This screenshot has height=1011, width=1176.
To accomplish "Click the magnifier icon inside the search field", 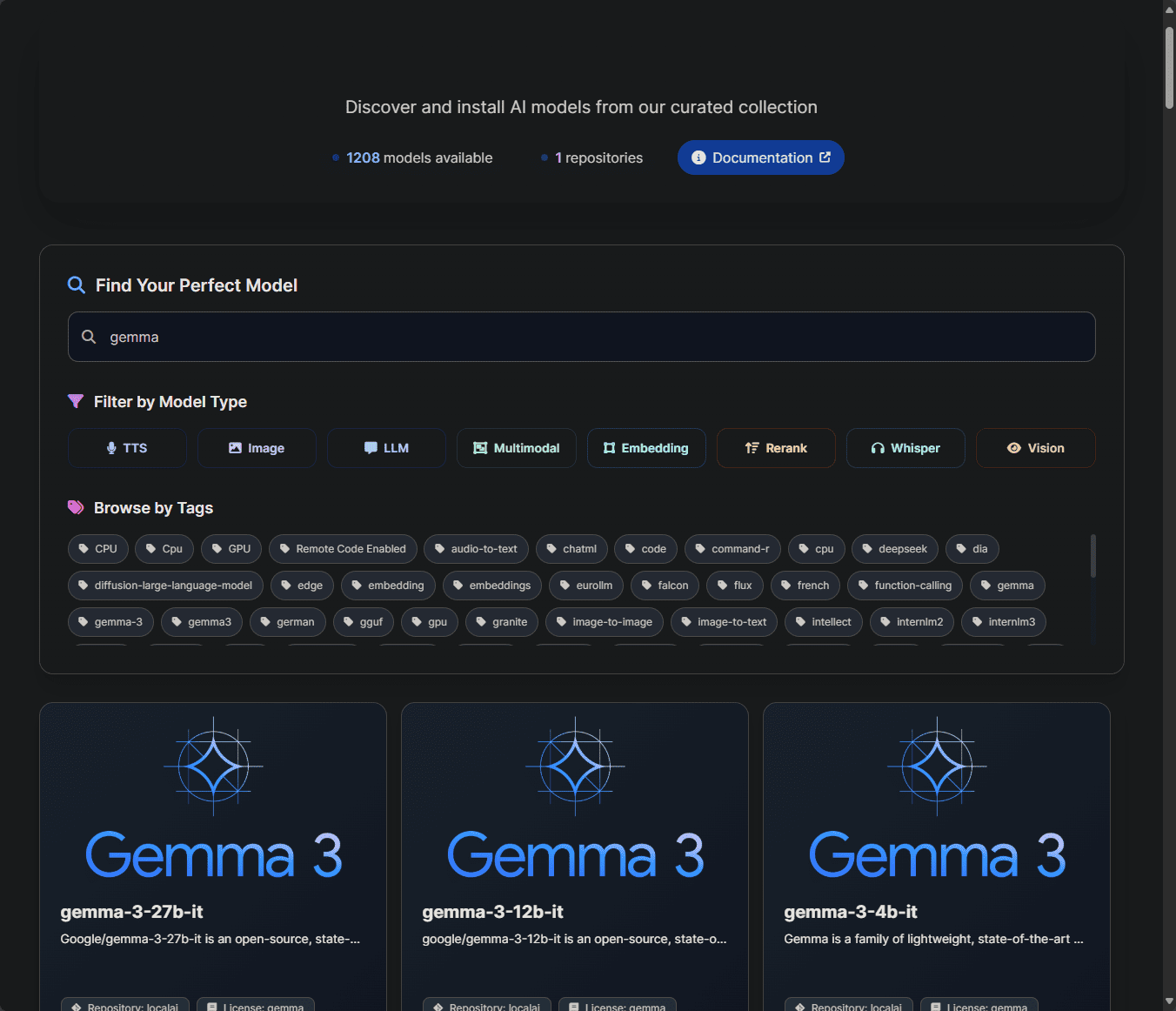I will pos(89,337).
